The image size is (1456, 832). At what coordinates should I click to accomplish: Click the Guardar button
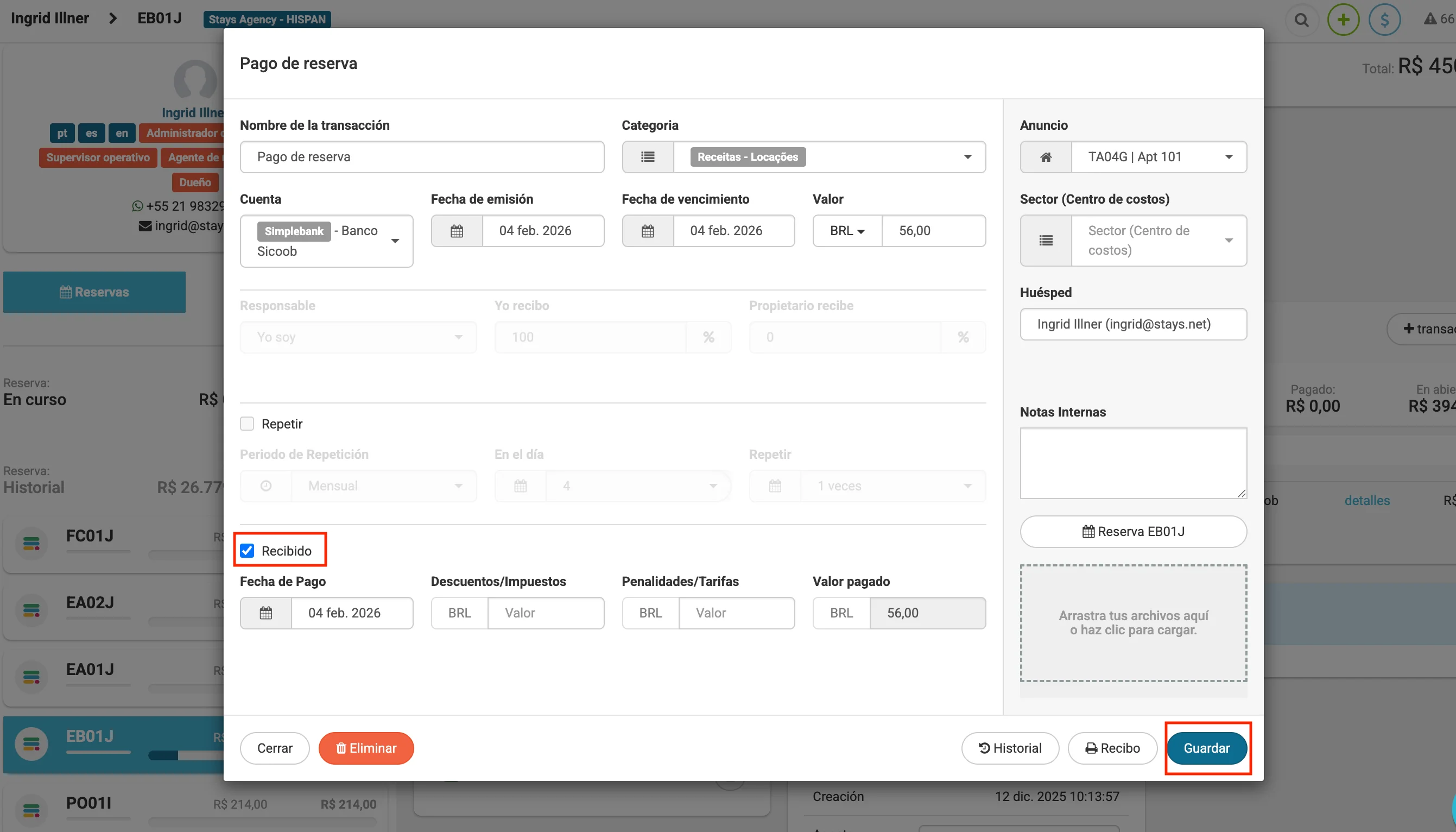[1206, 748]
